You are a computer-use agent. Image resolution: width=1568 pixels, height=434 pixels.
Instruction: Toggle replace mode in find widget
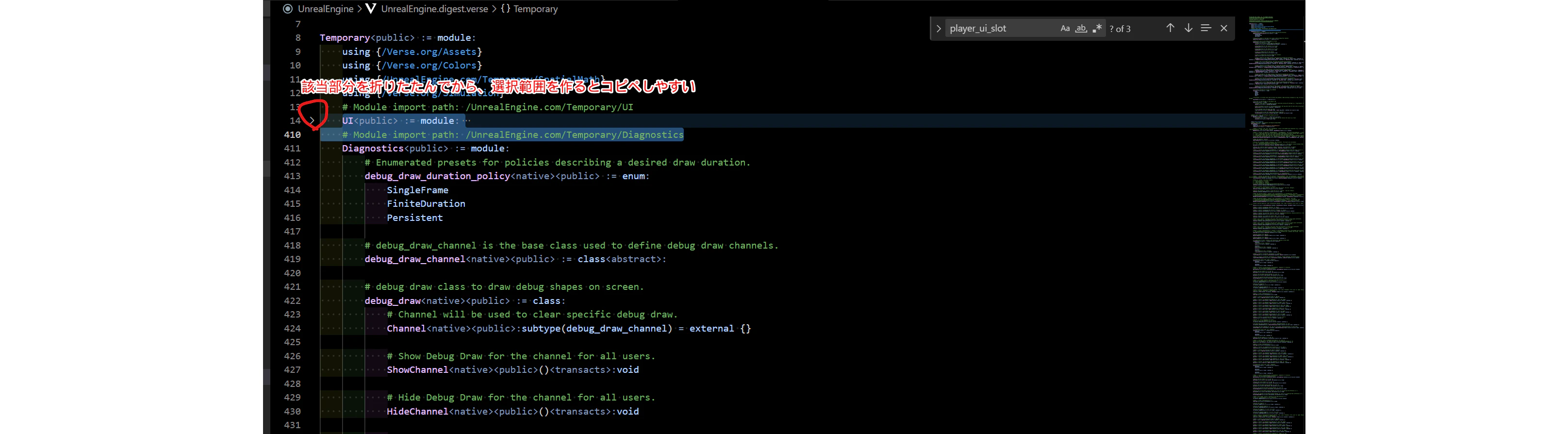[x=938, y=29]
